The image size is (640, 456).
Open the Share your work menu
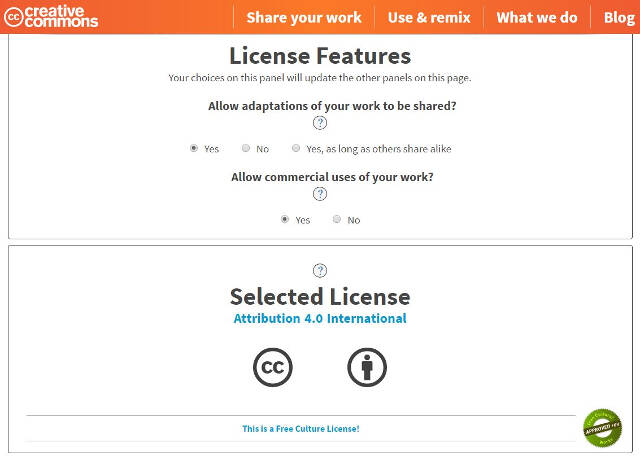[x=304, y=18]
